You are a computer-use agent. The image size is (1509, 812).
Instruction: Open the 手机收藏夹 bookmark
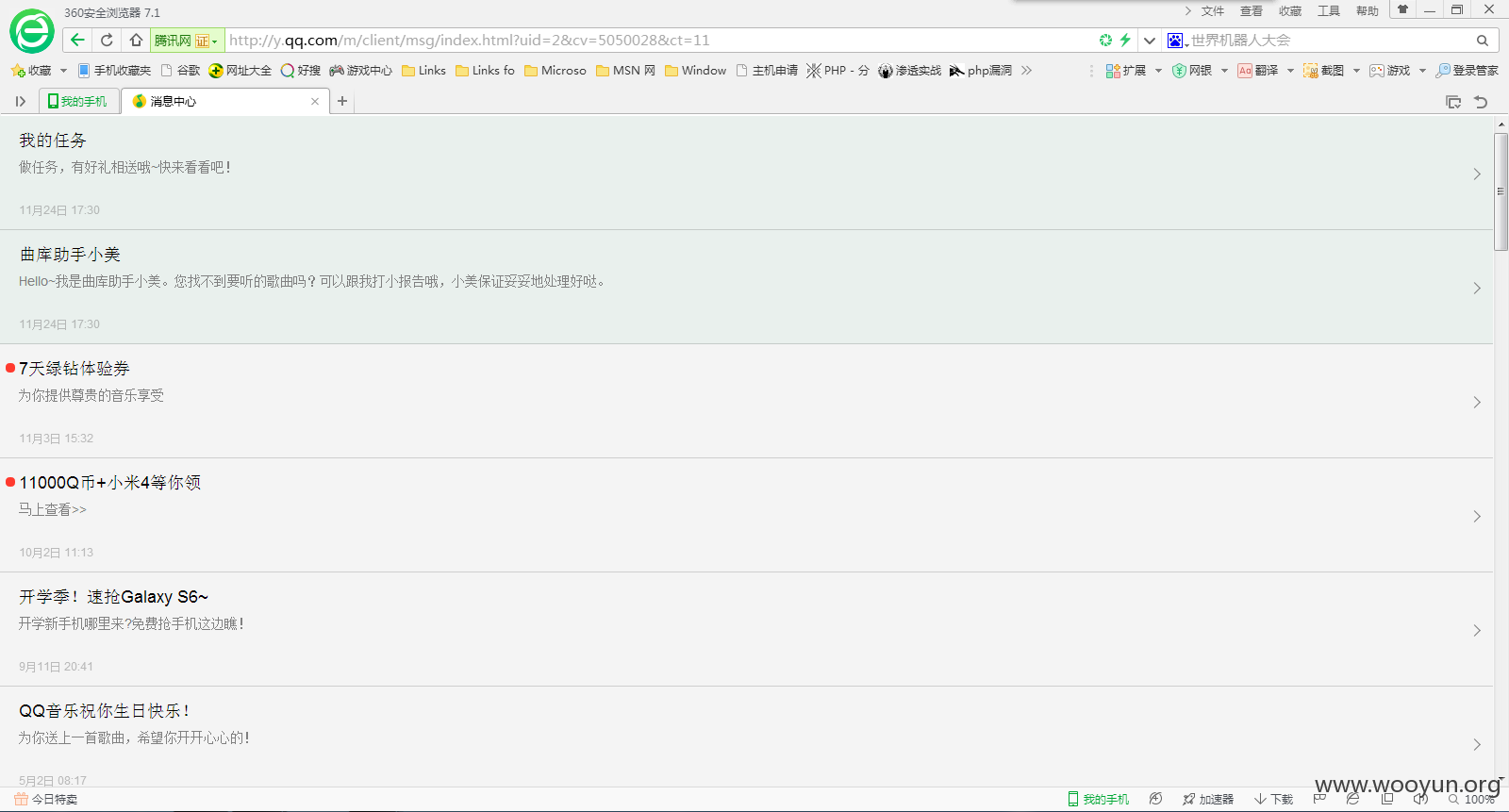point(114,71)
